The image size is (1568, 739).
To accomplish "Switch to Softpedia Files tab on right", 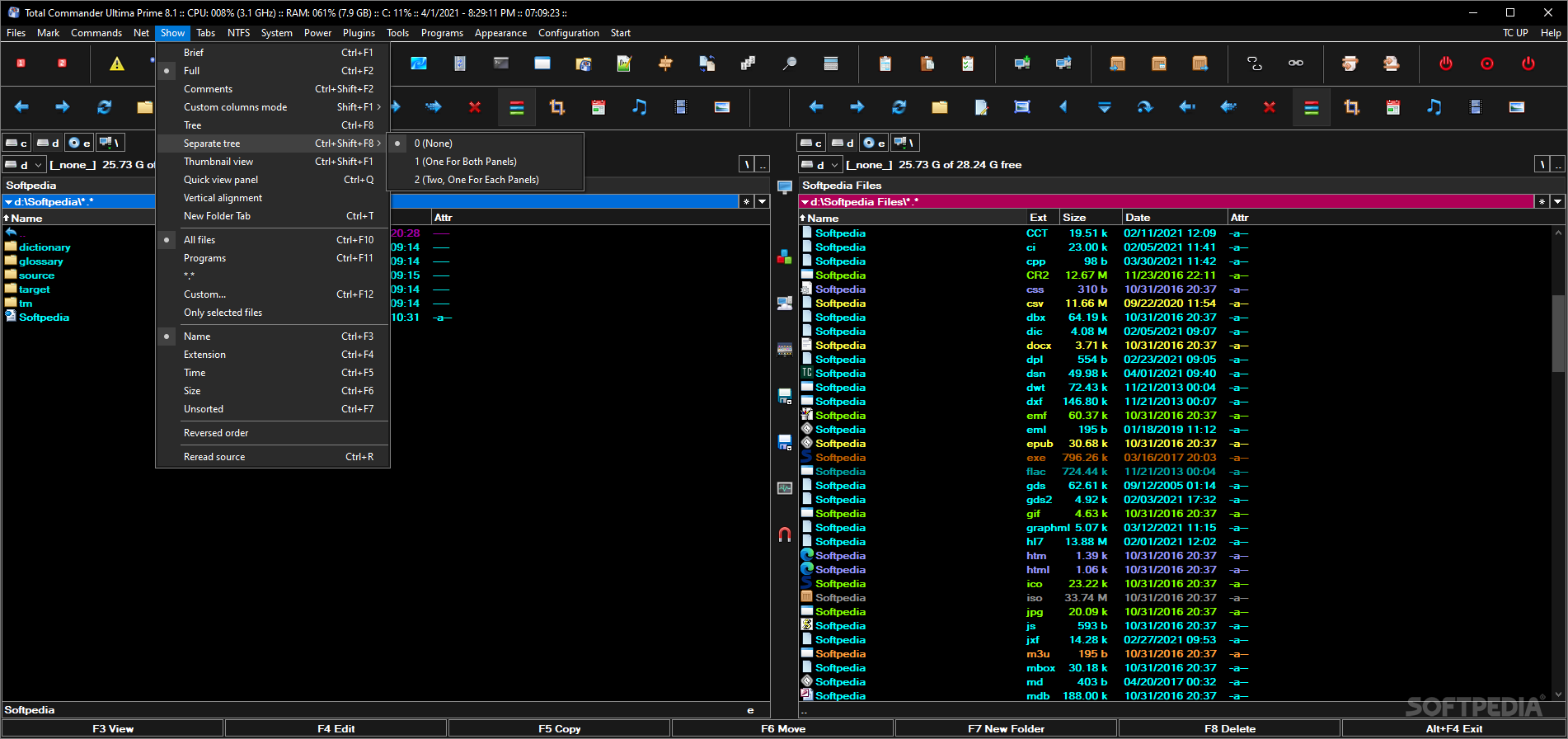I will click(842, 186).
